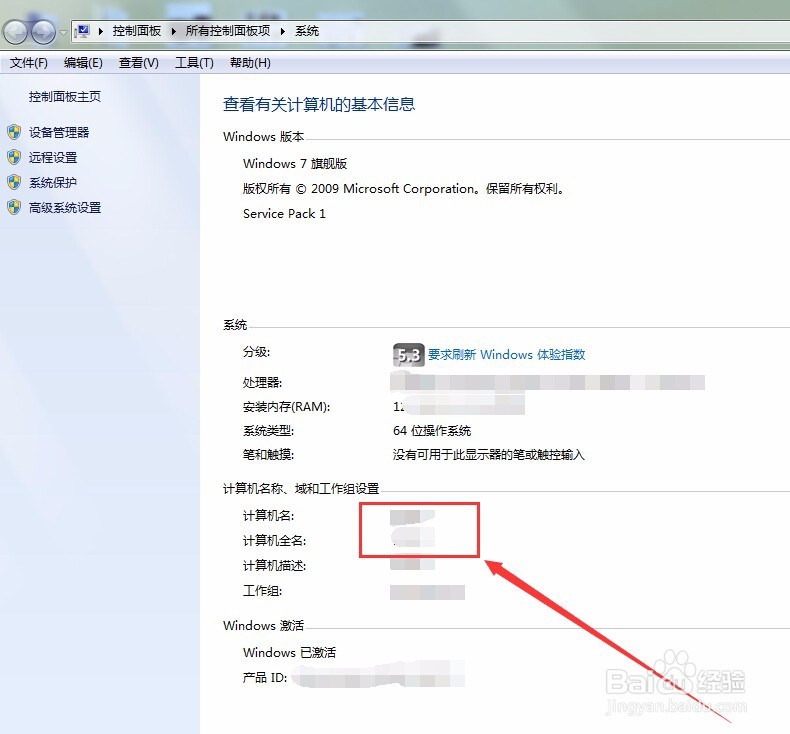Click the 计算机名 label
790x734 pixels.
click(x=268, y=515)
